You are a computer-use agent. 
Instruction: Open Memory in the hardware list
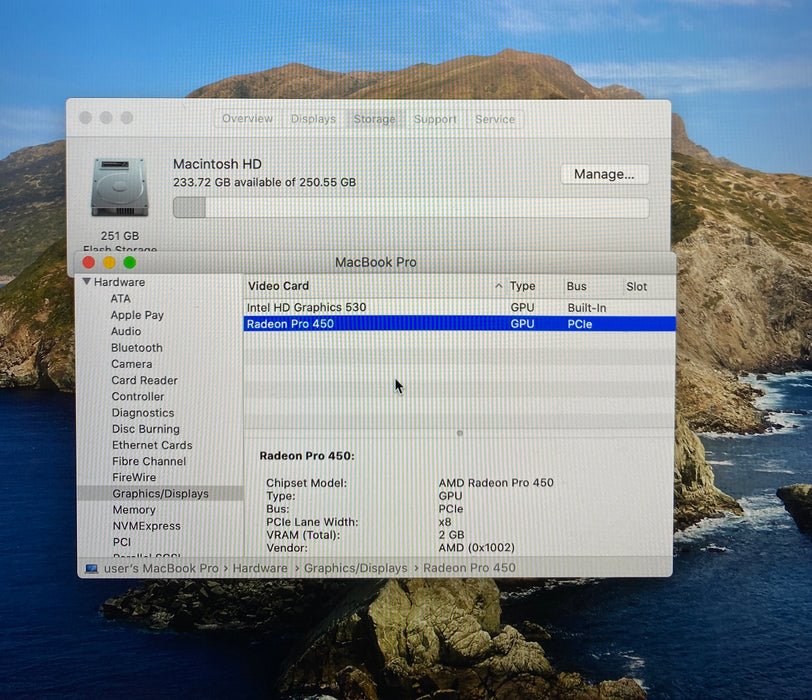pyautogui.click(x=134, y=510)
